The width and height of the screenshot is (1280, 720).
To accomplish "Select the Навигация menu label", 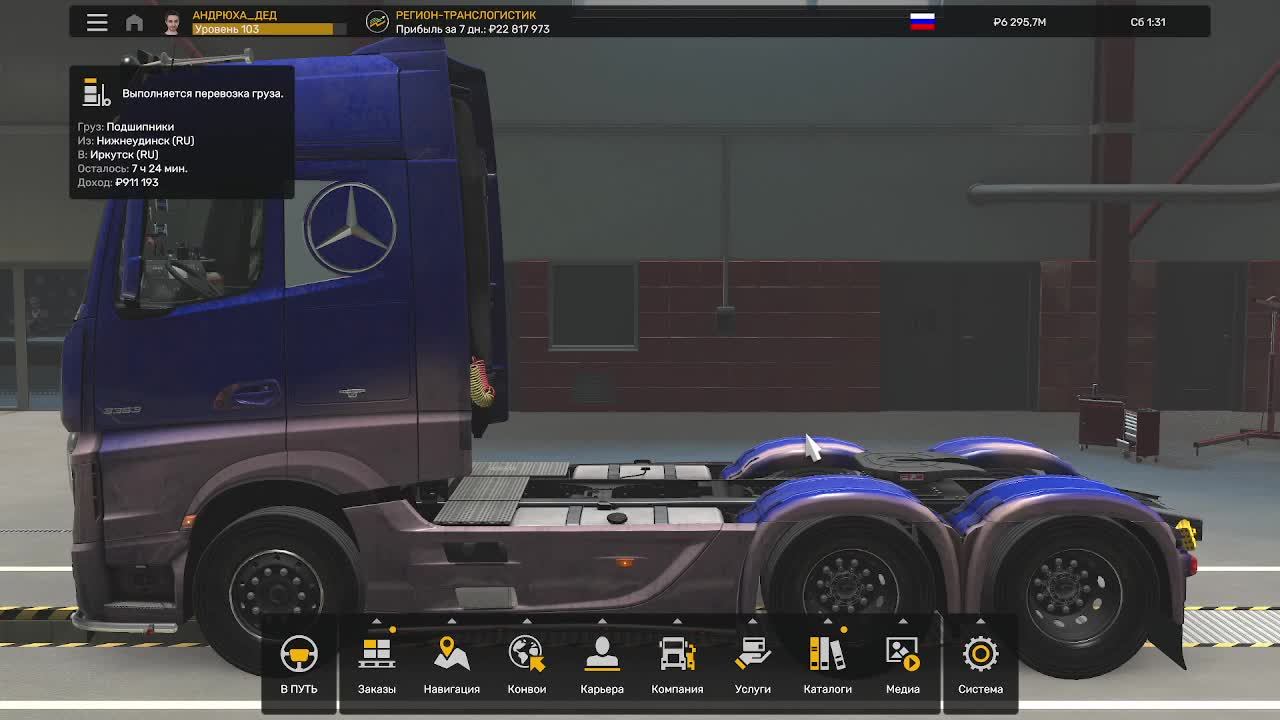I will [452, 689].
